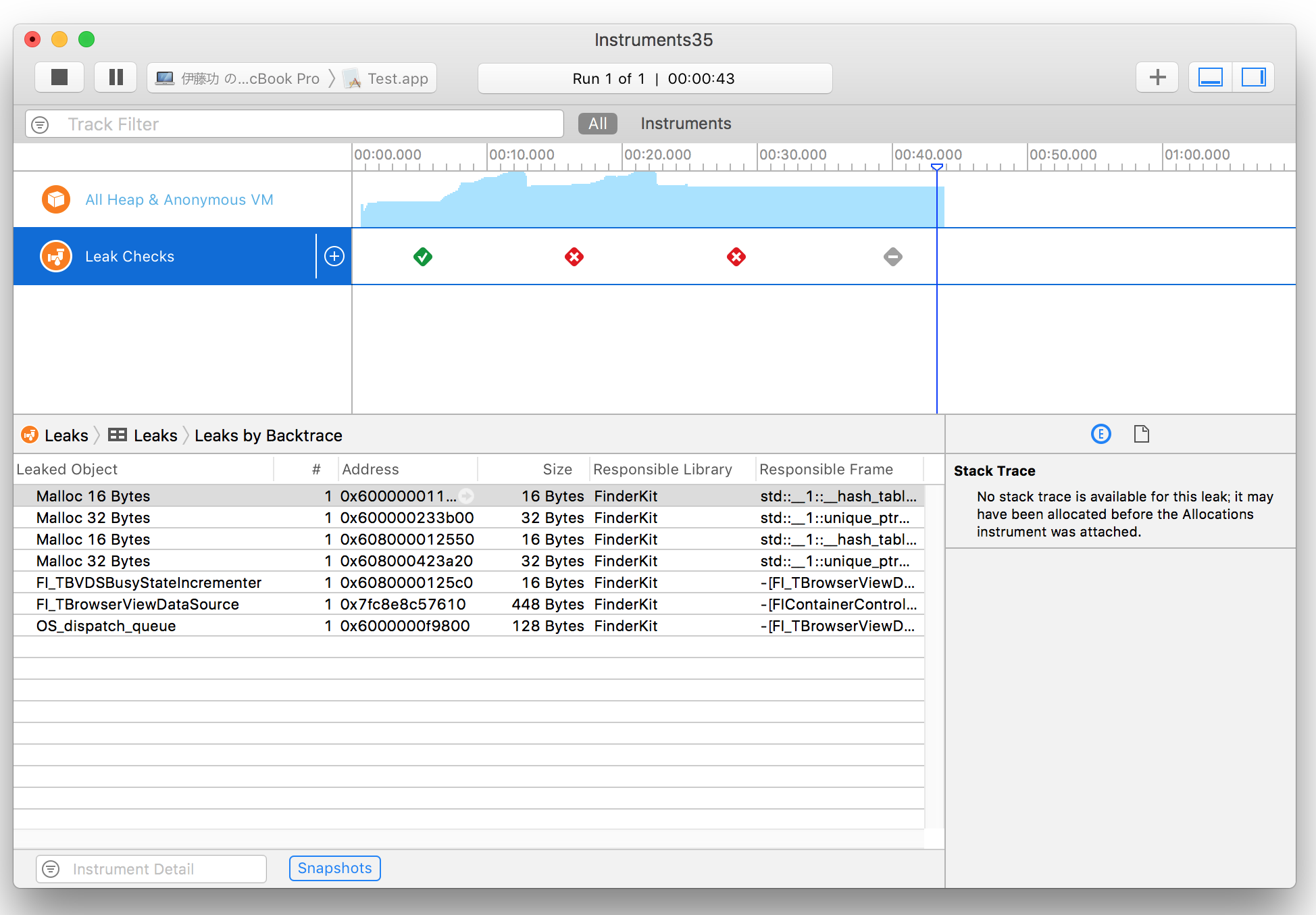
Task: Select the green no-leaks check marker
Action: (423, 257)
